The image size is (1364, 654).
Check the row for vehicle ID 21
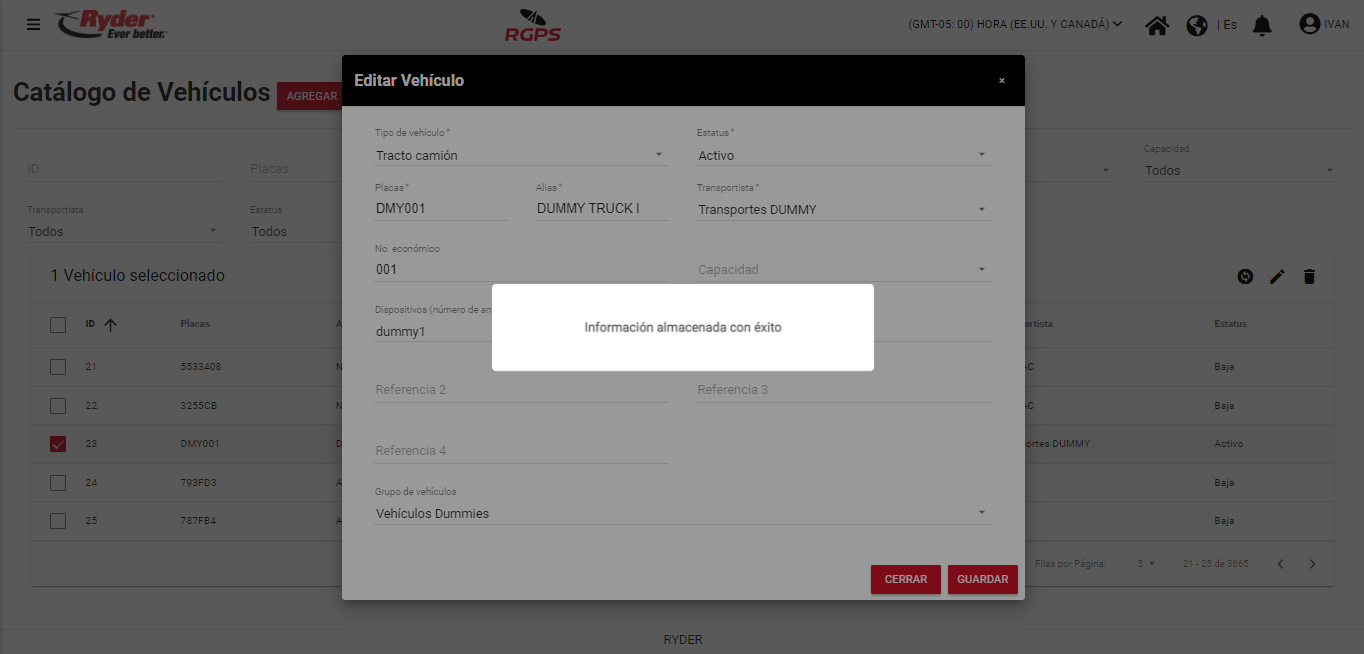point(58,367)
